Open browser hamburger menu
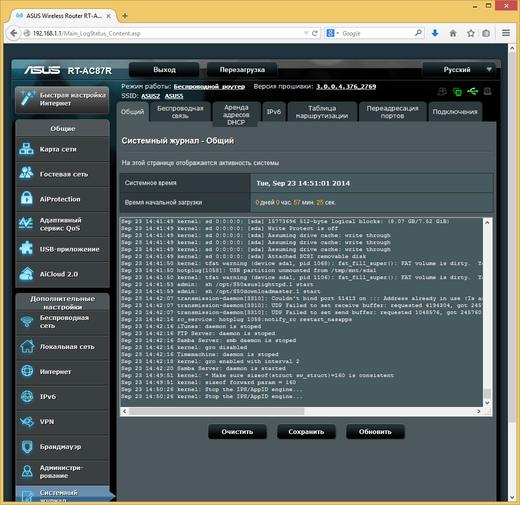 pos(506,33)
